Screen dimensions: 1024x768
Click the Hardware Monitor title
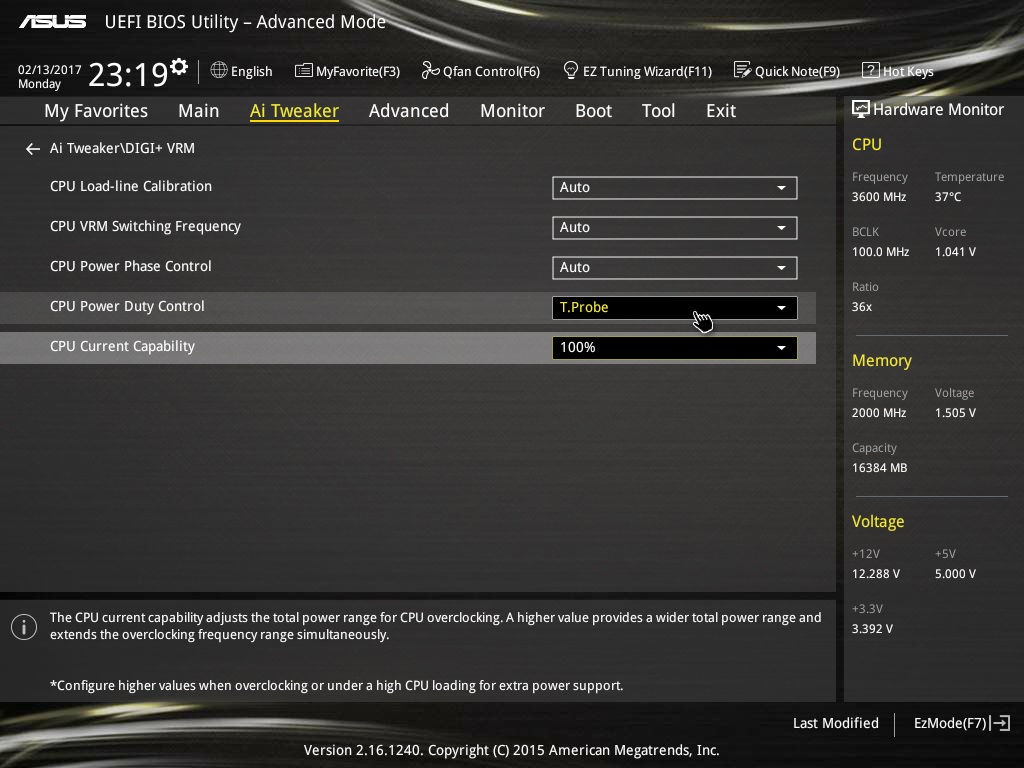[x=938, y=110]
